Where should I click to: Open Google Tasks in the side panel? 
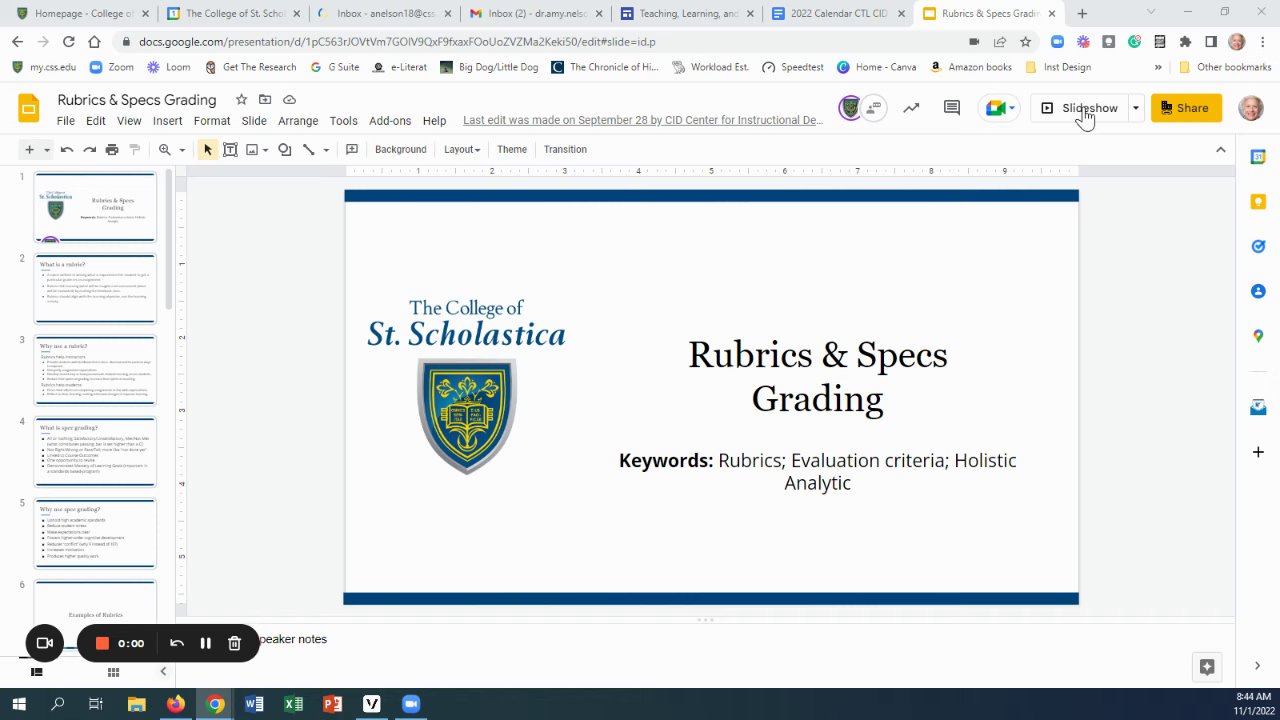click(x=1258, y=246)
